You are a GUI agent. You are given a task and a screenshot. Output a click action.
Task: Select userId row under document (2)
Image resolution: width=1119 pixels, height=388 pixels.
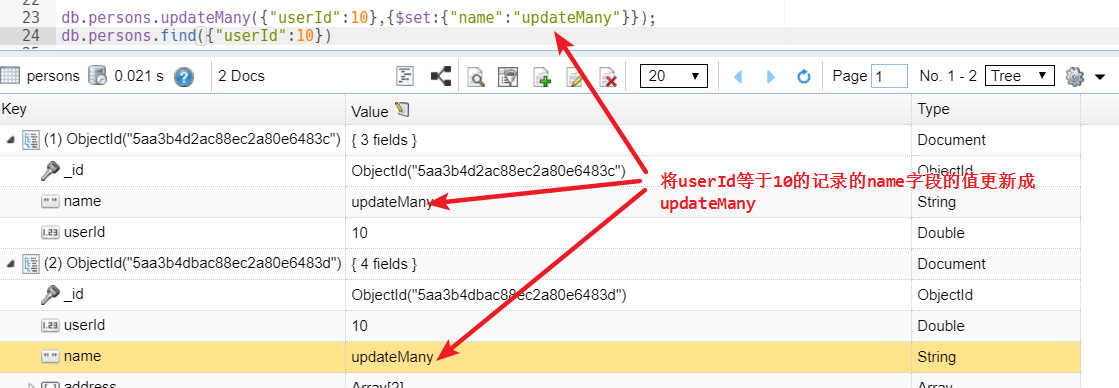[540, 325]
